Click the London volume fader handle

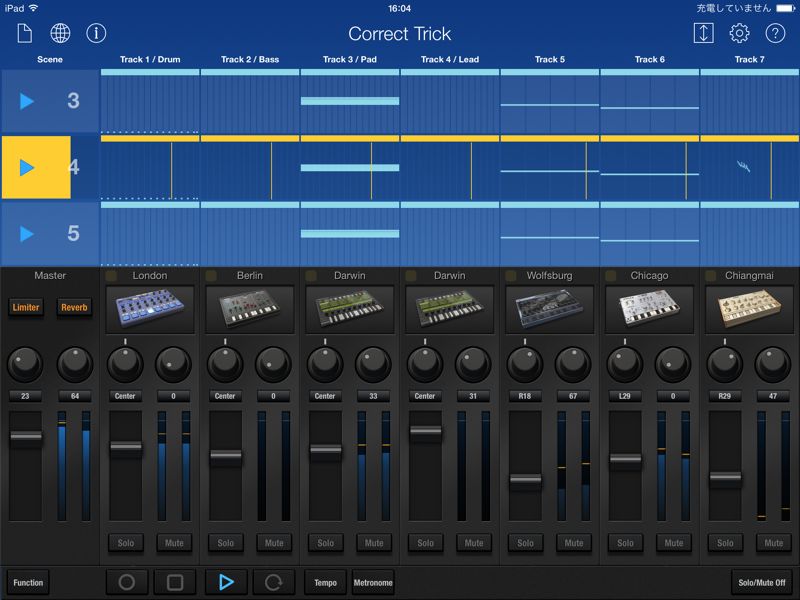tap(126, 447)
